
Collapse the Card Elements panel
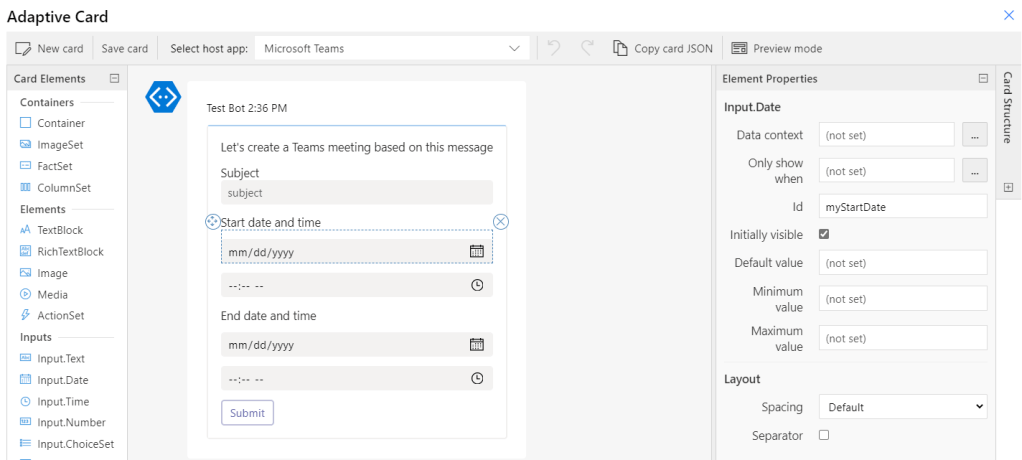coord(114,79)
